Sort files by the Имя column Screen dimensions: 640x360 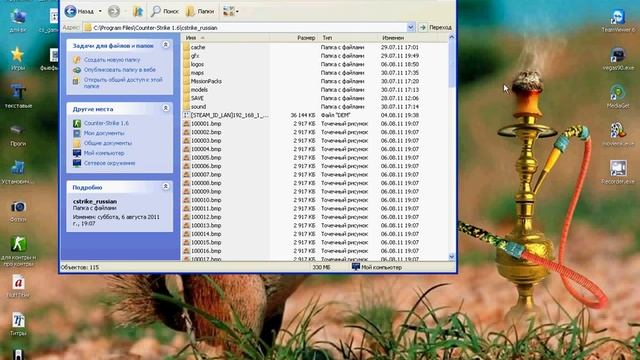[226, 38]
